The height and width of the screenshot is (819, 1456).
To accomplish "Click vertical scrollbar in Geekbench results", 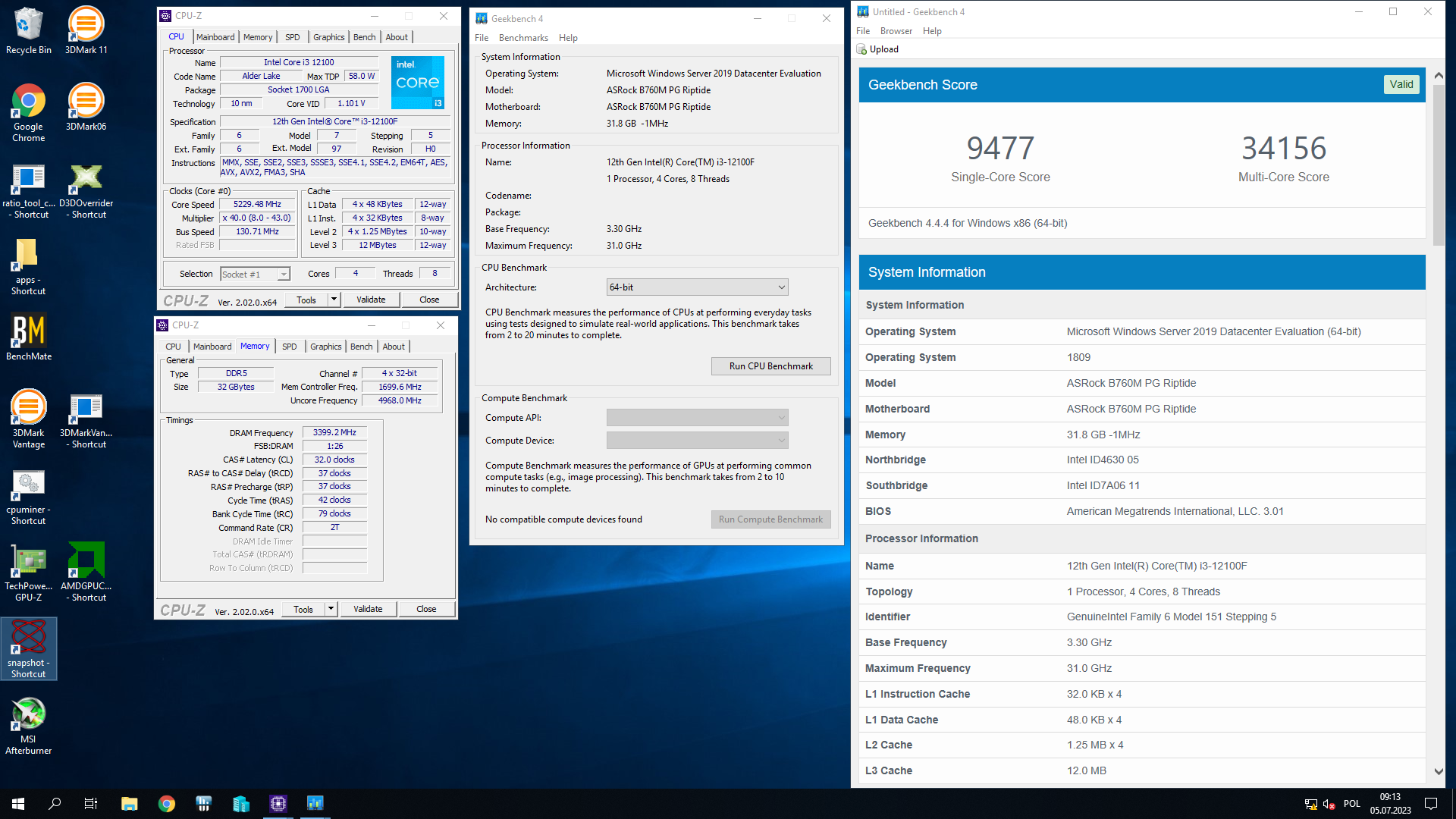I will [x=1439, y=165].
